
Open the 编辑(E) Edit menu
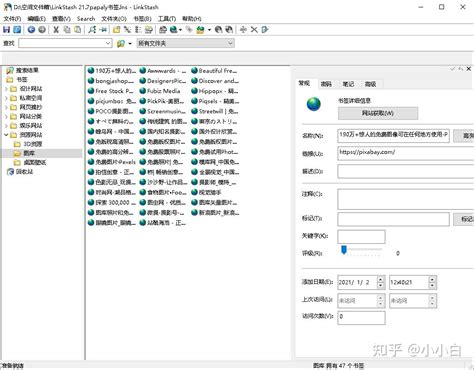[36, 19]
